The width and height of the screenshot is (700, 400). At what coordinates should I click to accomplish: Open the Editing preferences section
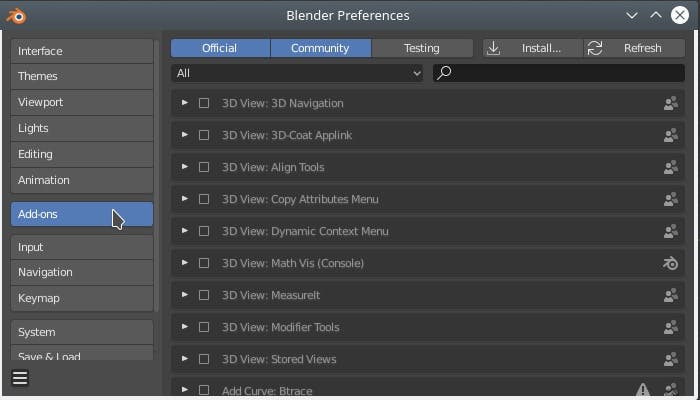pyautogui.click(x=82, y=154)
